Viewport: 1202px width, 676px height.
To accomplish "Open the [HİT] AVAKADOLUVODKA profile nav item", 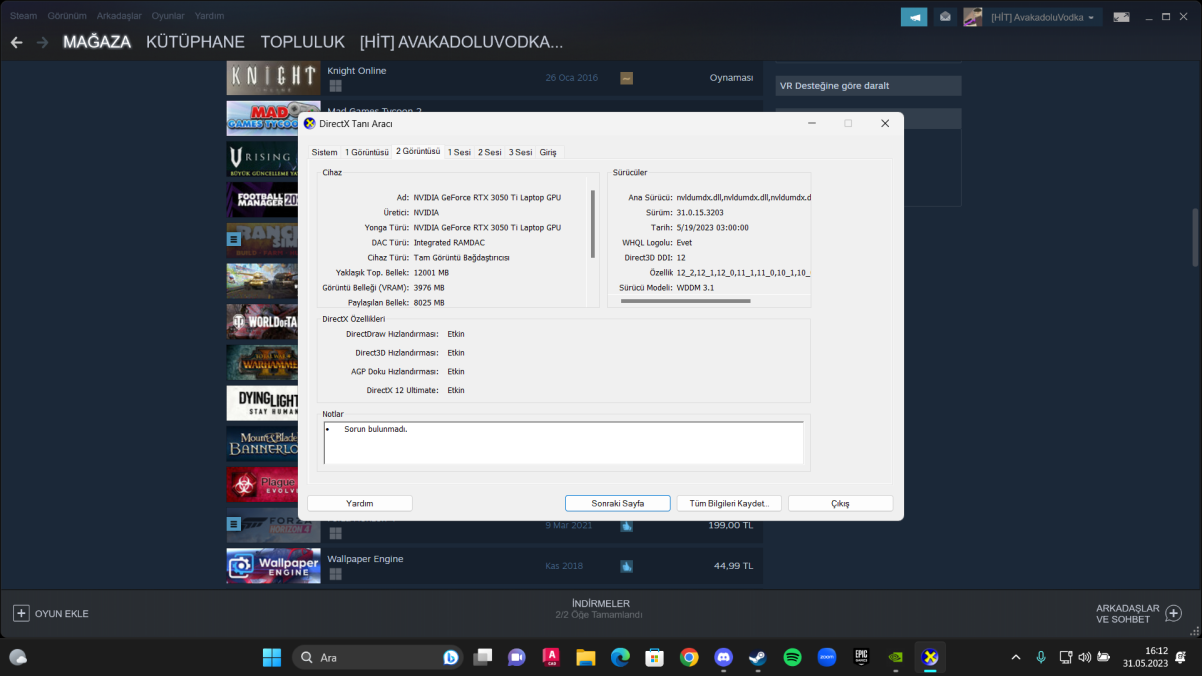I will pyautogui.click(x=461, y=42).
